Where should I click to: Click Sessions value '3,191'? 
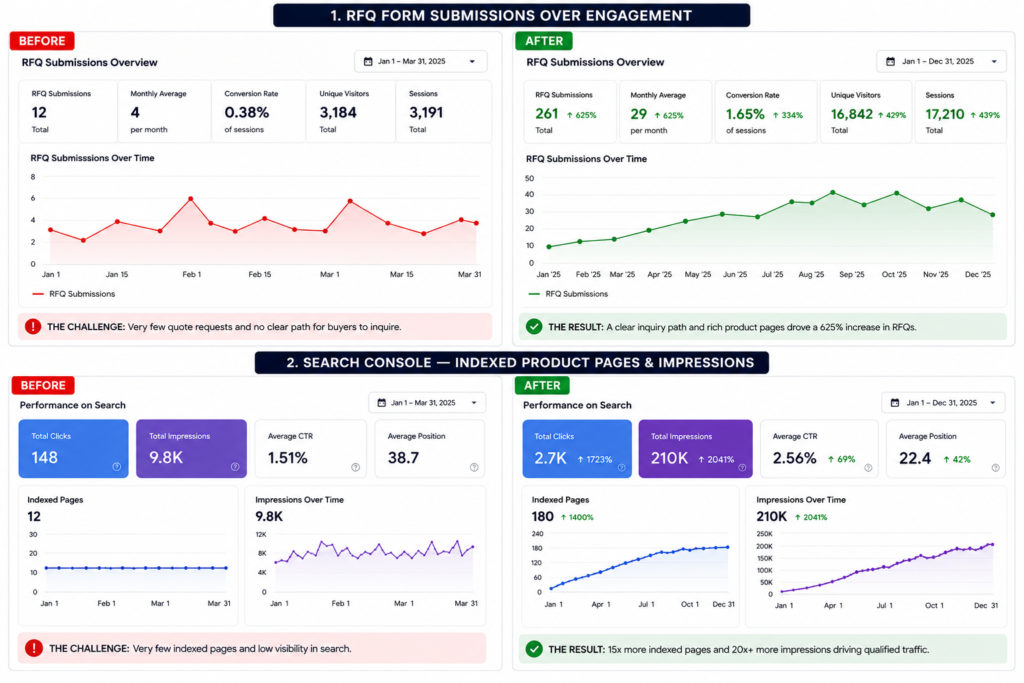click(x=426, y=112)
